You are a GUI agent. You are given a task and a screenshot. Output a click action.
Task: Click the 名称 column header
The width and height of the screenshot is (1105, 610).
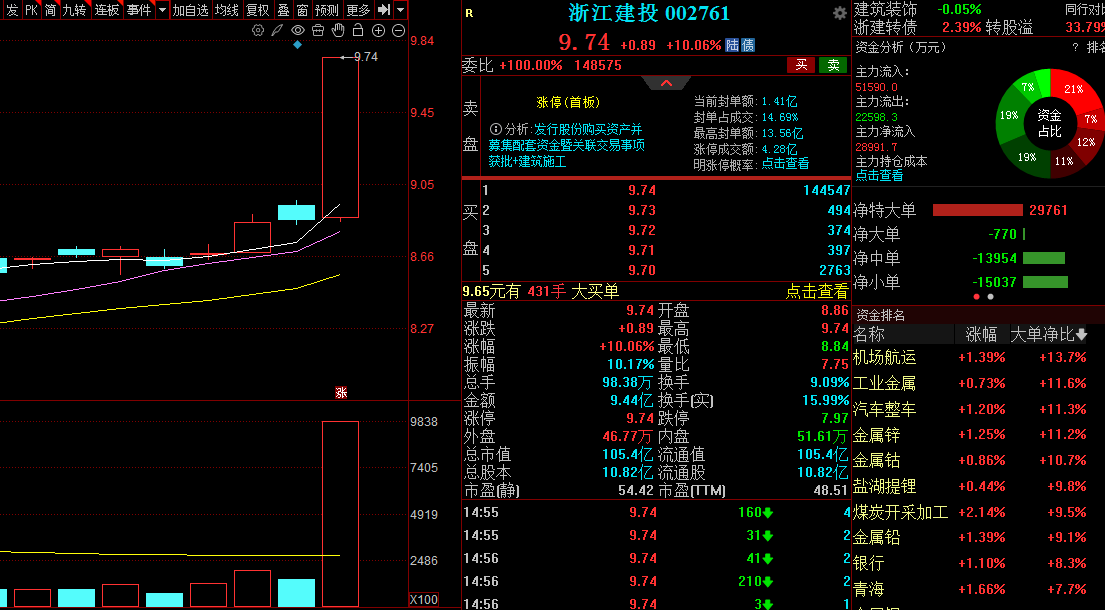pos(869,334)
